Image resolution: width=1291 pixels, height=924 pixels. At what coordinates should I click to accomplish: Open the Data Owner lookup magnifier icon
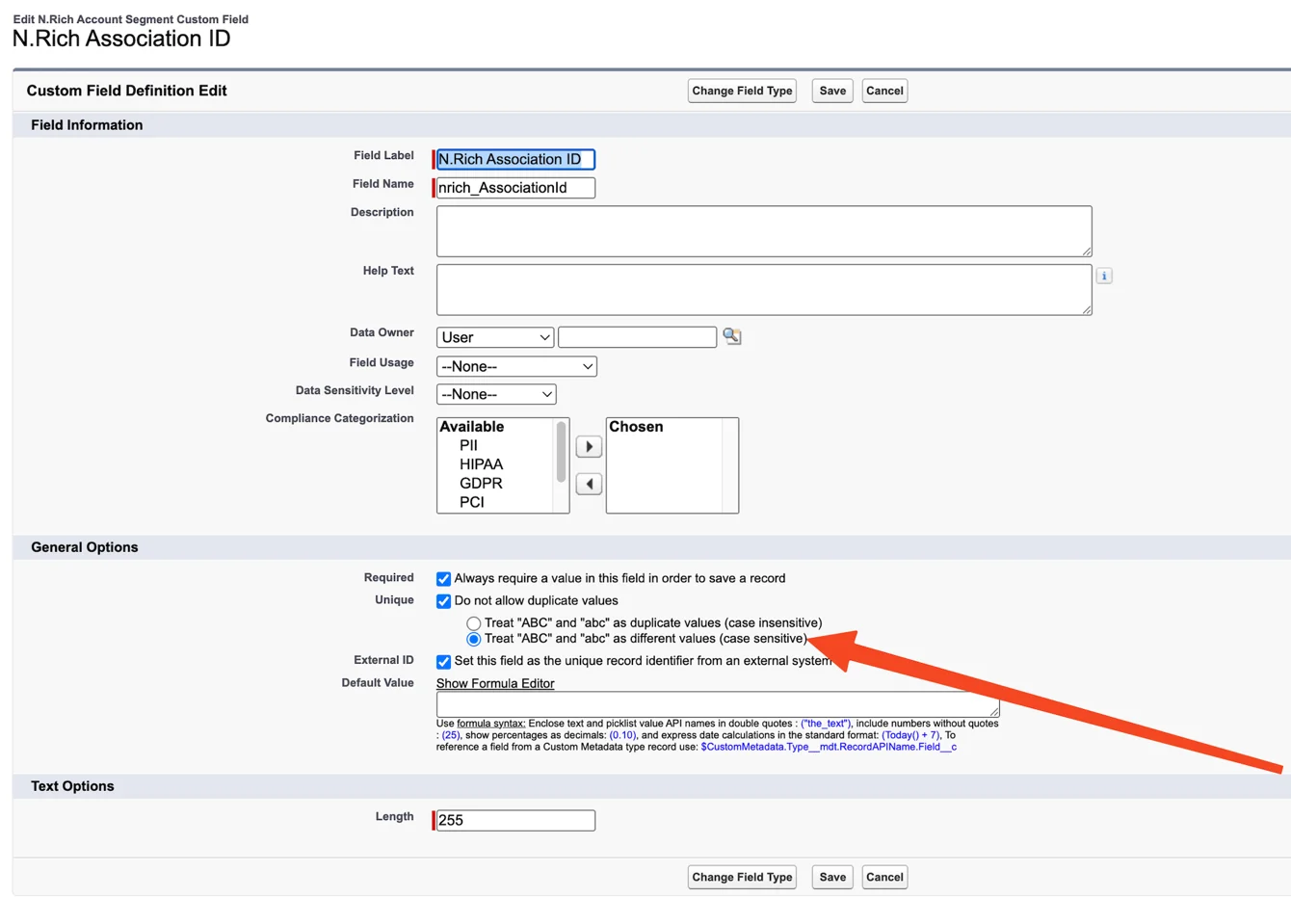pos(732,336)
